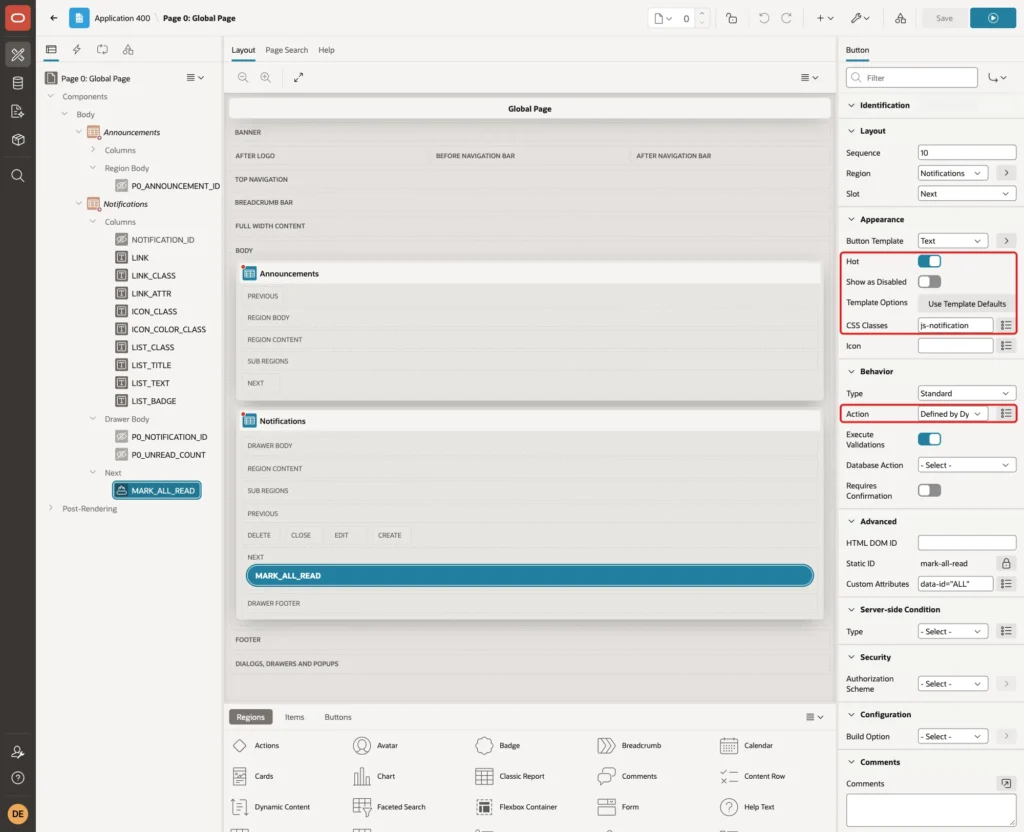The height and width of the screenshot is (832, 1024).
Task: Select MARK_ALL_READ in the tree
Action: pos(157,490)
